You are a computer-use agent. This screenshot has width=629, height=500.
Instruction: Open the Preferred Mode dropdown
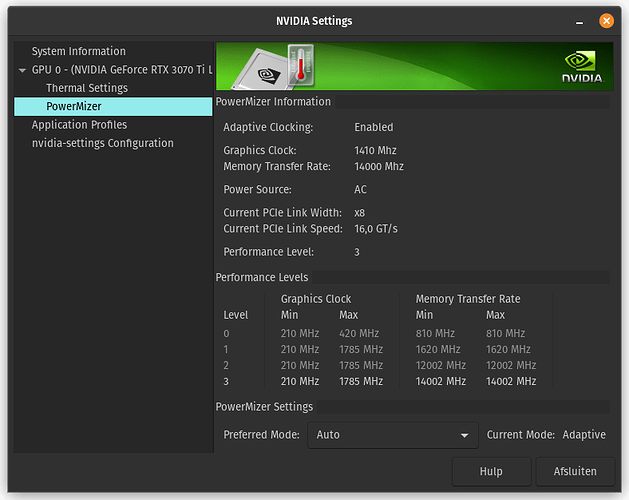[x=393, y=435]
